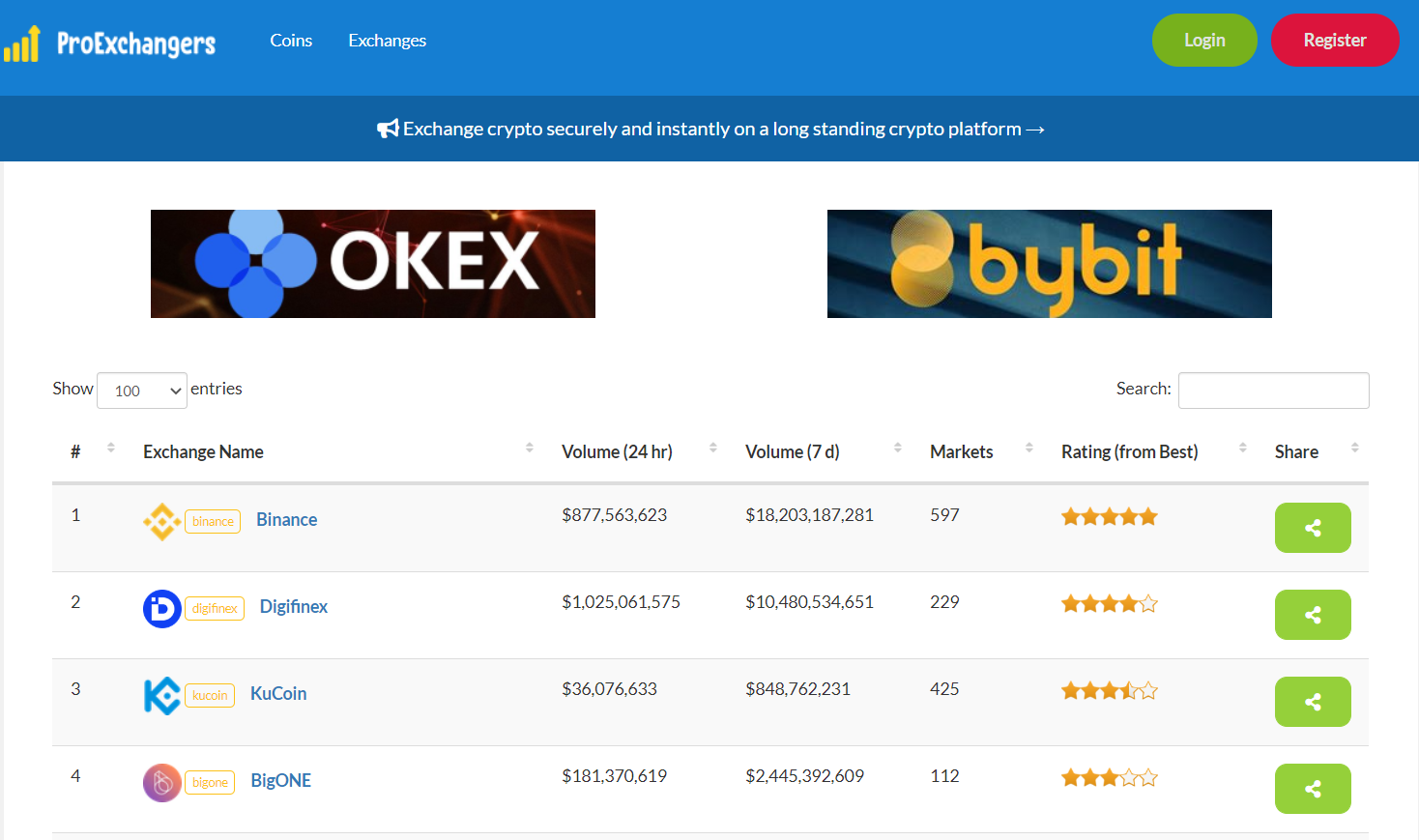Image resolution: width=1419 pixels, height=840 pixels.
Task: Click the ProExchangers site name
Action: click(x=136, y=43)
